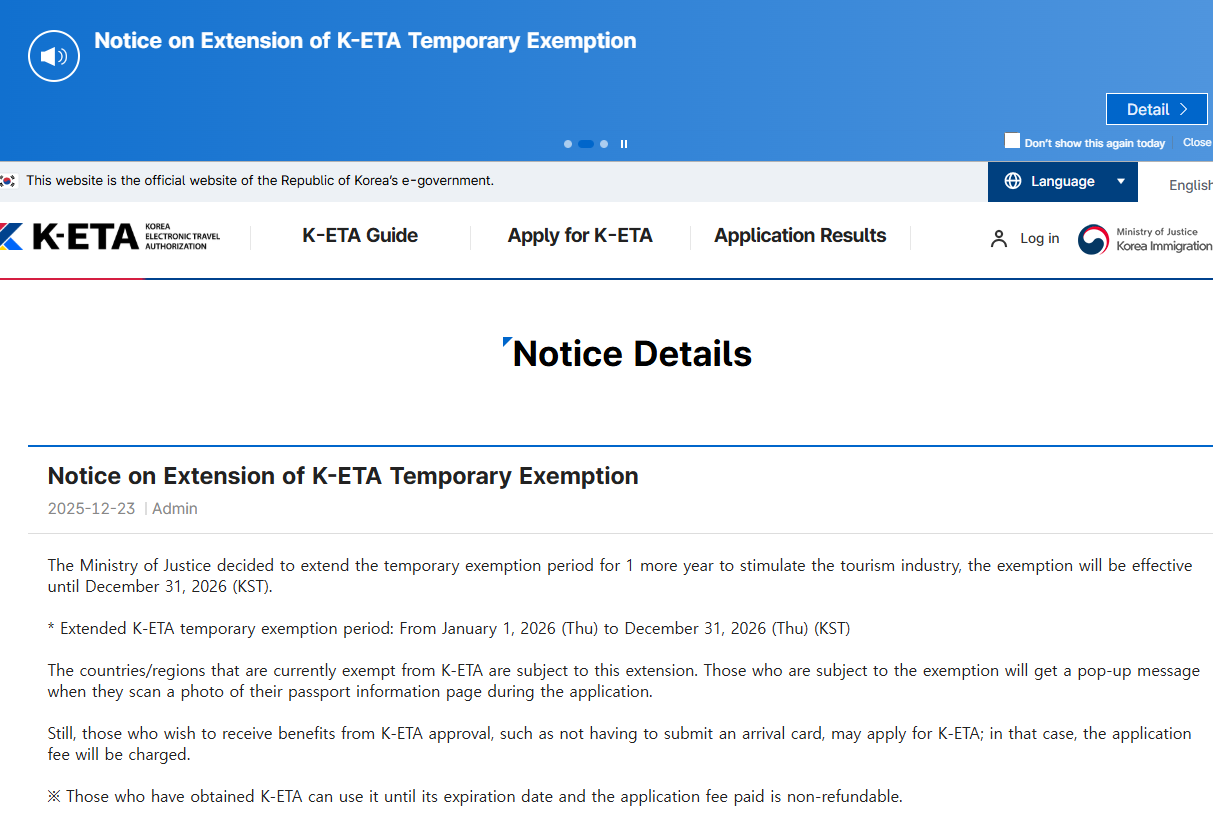The width and height of the screenshot is (1213, 813).
Task: Select English as current language
Action: click(1190, 185)
